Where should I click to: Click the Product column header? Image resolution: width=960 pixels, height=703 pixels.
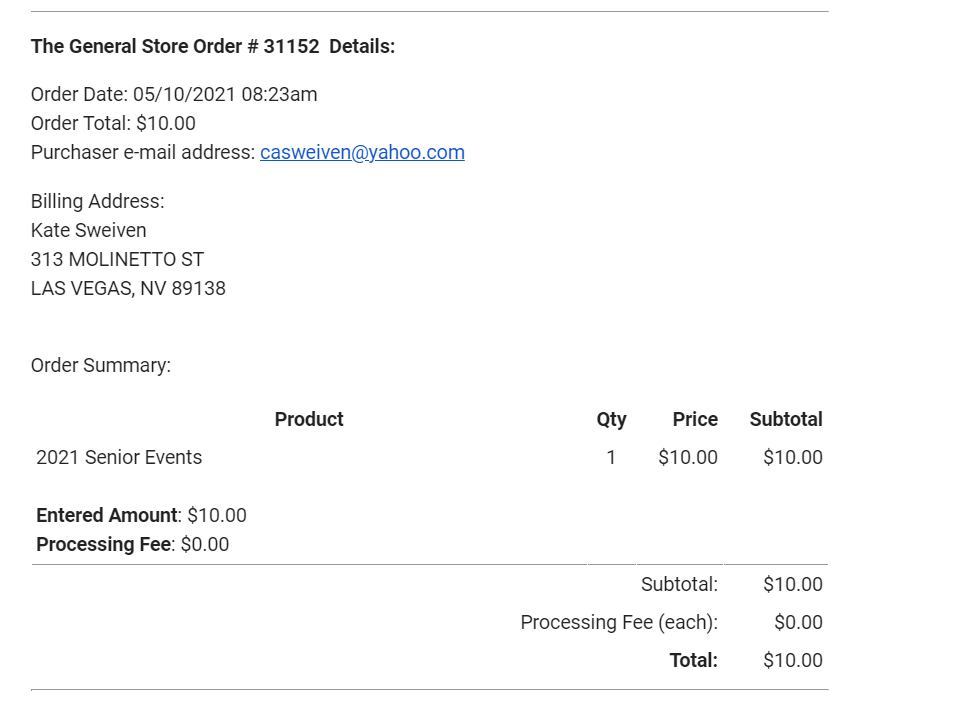point(309,420)
